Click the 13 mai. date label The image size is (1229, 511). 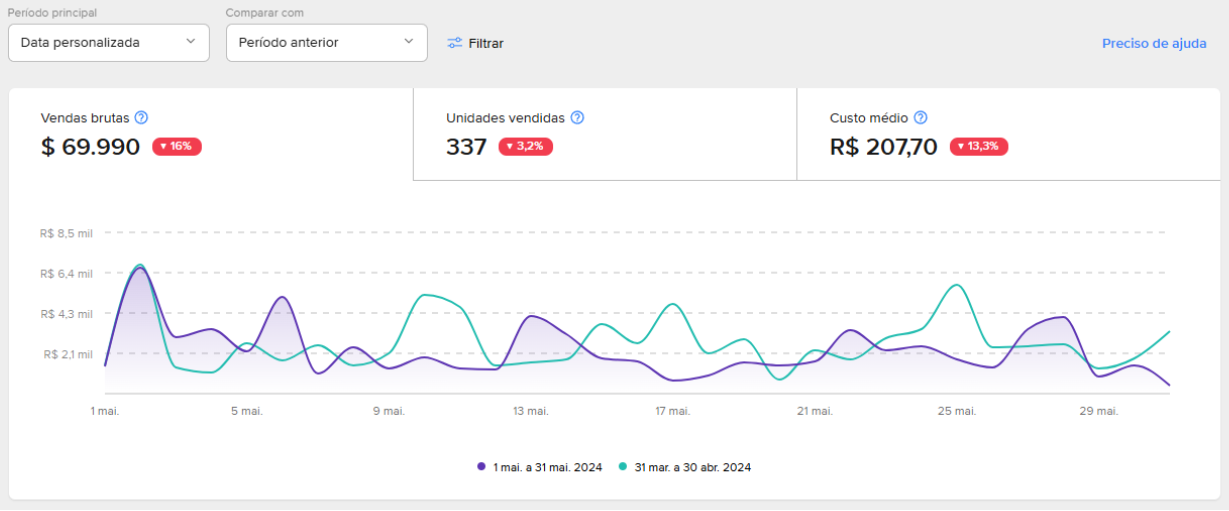(x=530, y=411)
